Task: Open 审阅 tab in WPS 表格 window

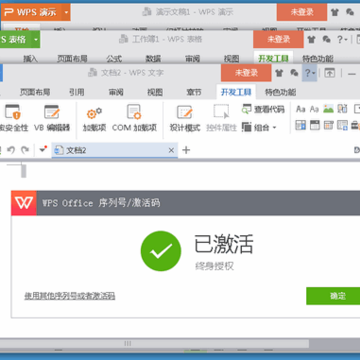Action: point(192,59)
